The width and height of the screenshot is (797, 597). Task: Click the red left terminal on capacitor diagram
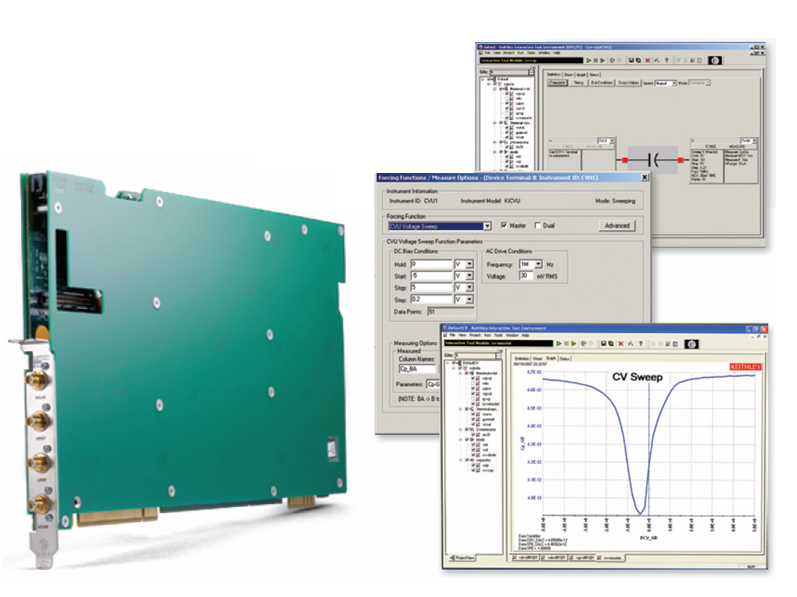625,158
